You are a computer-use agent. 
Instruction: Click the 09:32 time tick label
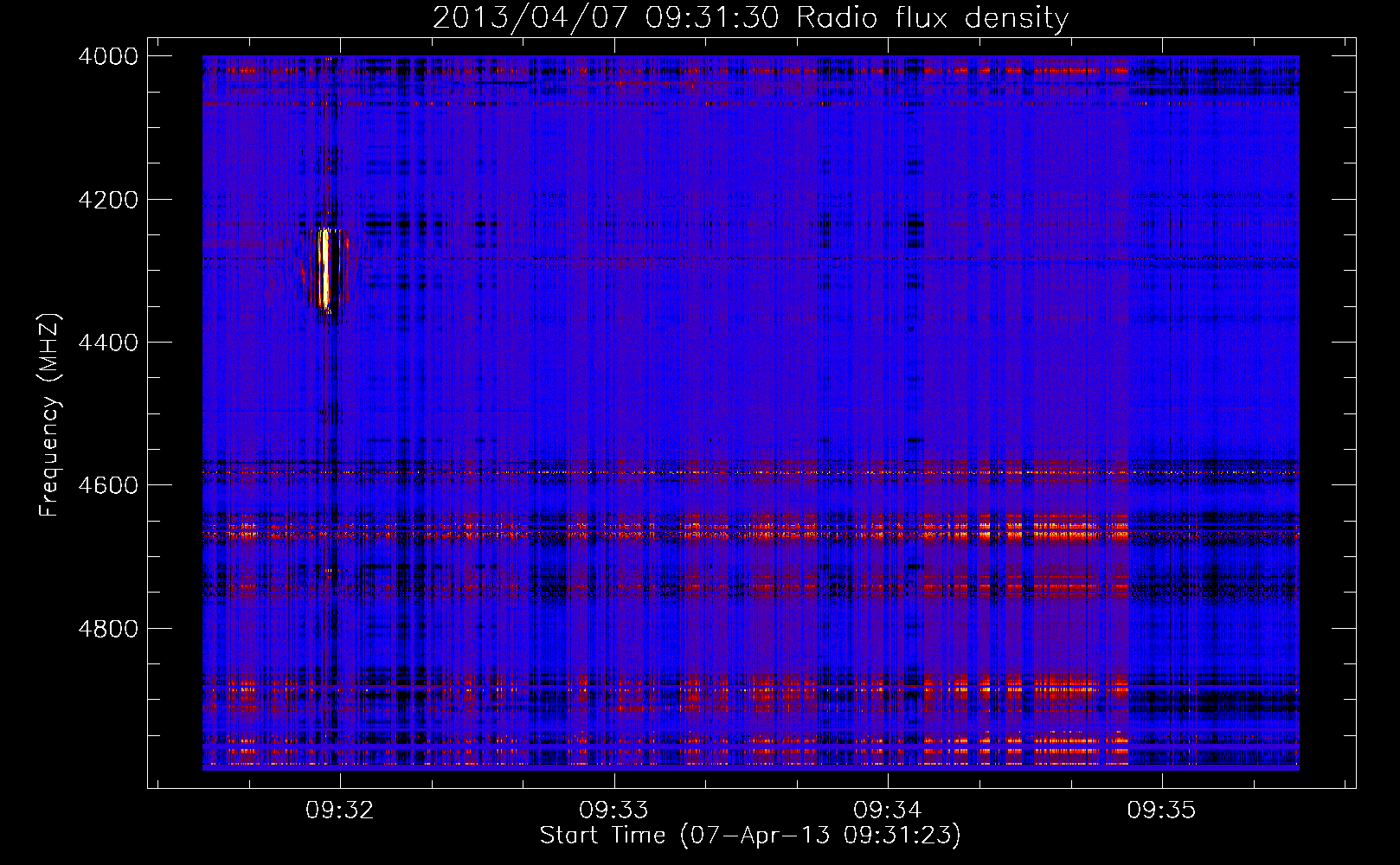(340, 810)
